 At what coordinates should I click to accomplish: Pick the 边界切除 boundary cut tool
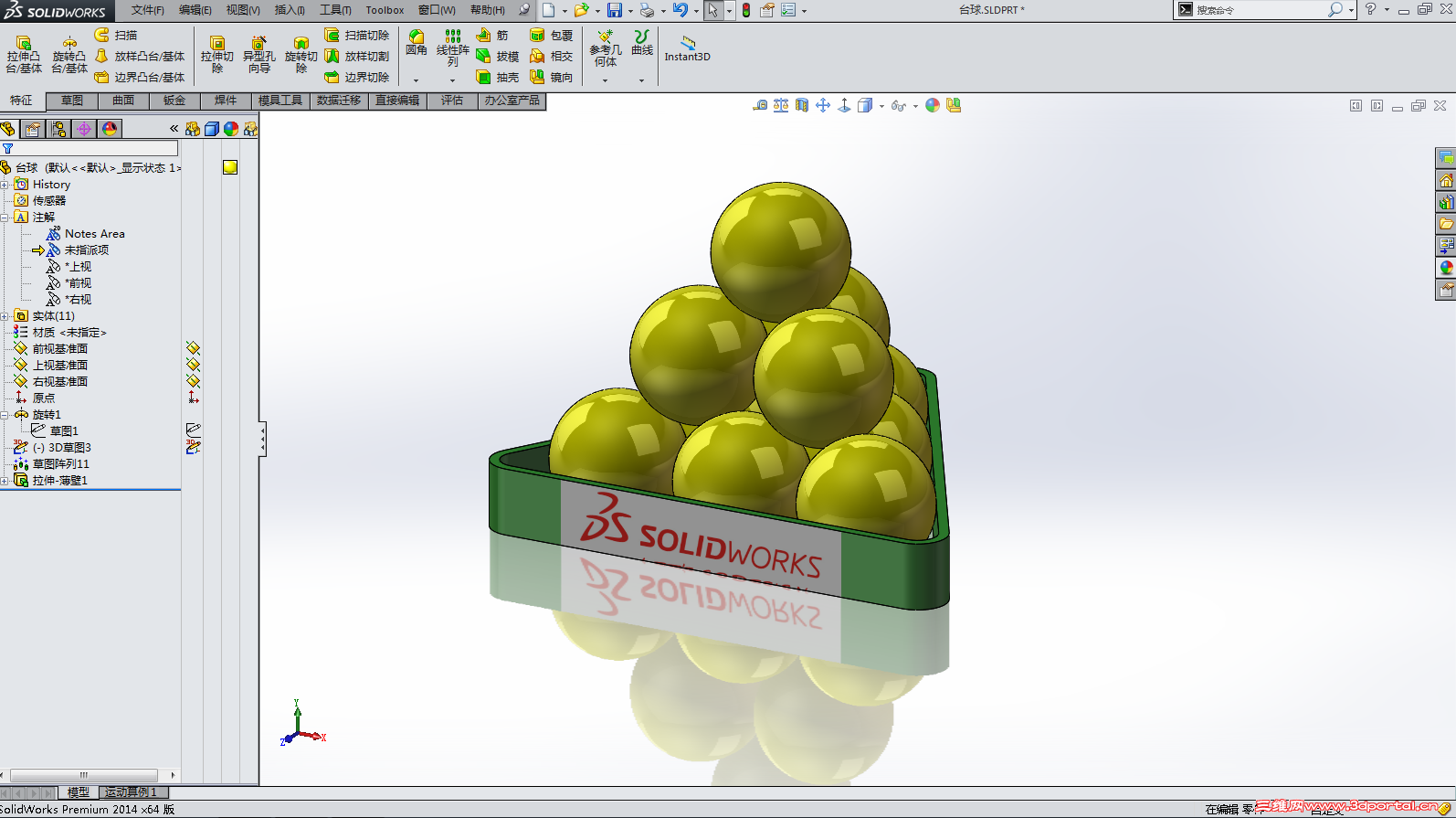click(357, 77)
